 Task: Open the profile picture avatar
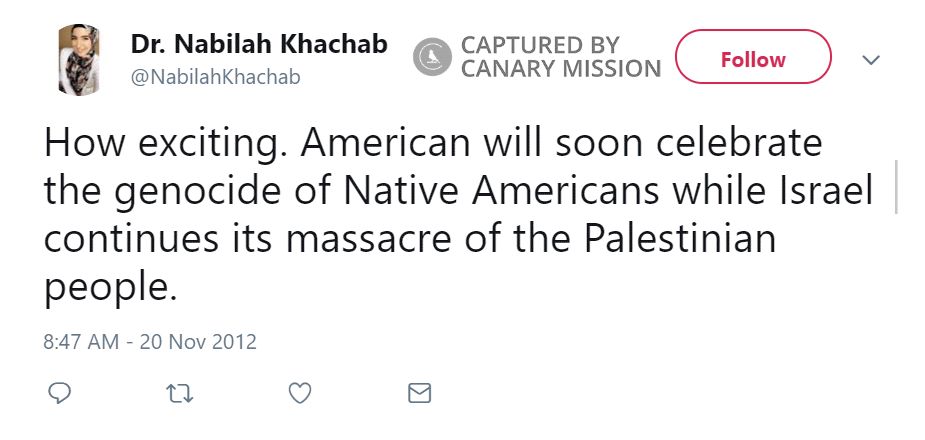click(x=78, y=60)
